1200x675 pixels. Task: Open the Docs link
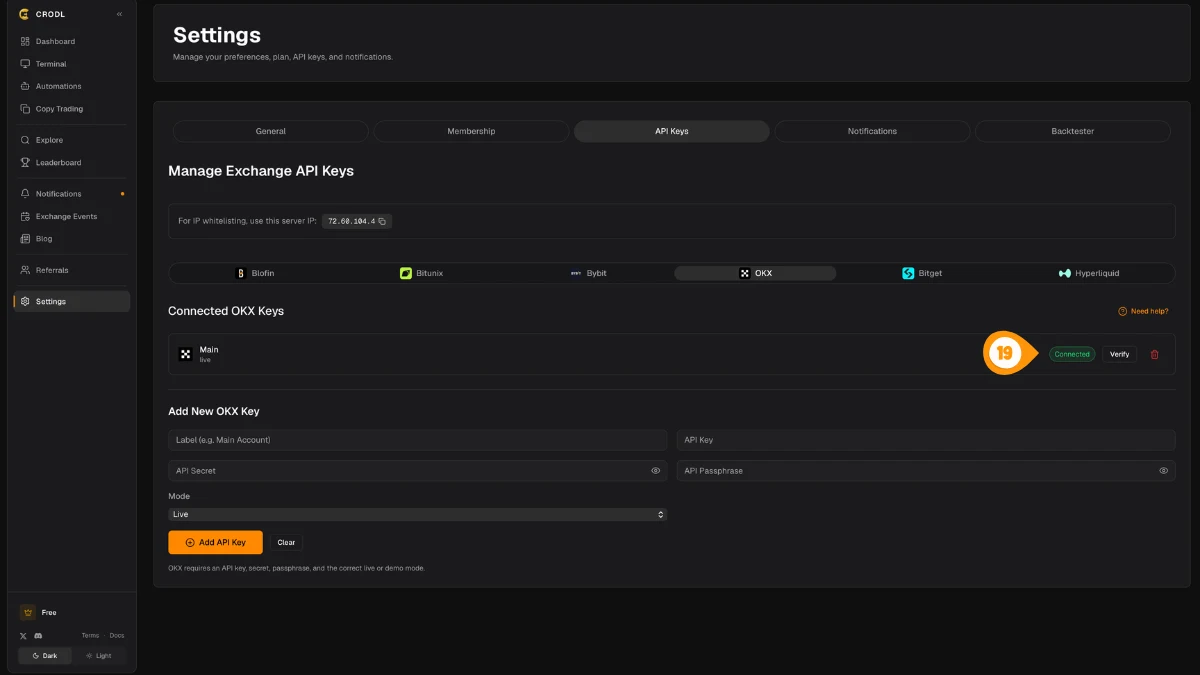(x=117, y=636)
